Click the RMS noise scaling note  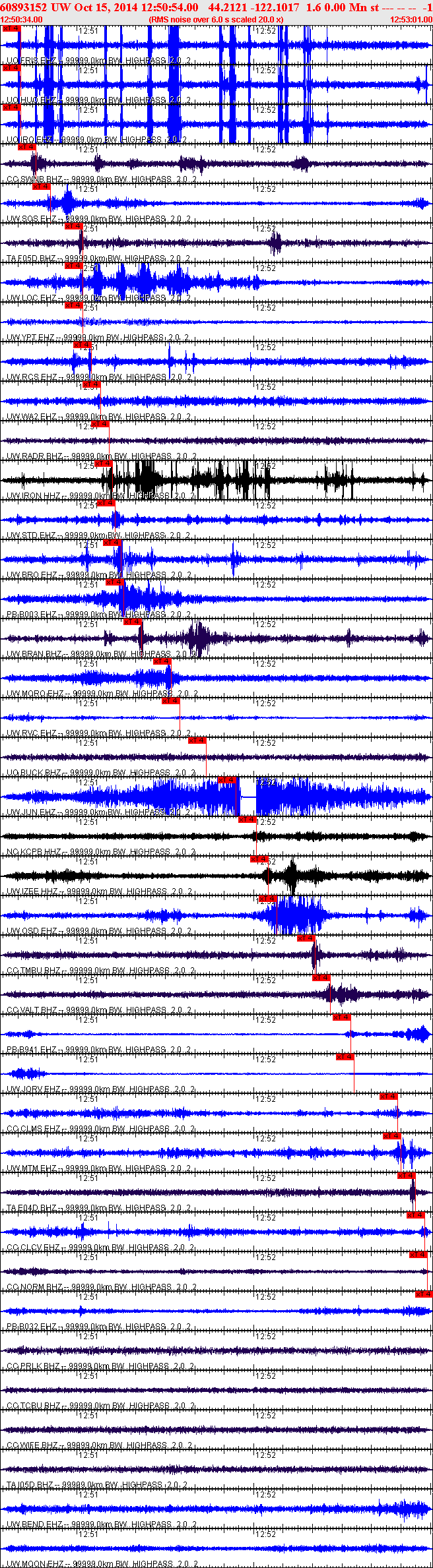tap(216, 20)
